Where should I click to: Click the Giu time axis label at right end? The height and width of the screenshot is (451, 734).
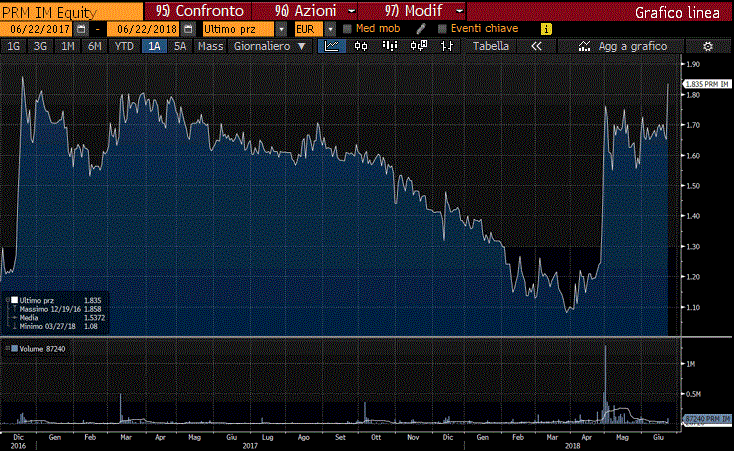click(658, 437)
